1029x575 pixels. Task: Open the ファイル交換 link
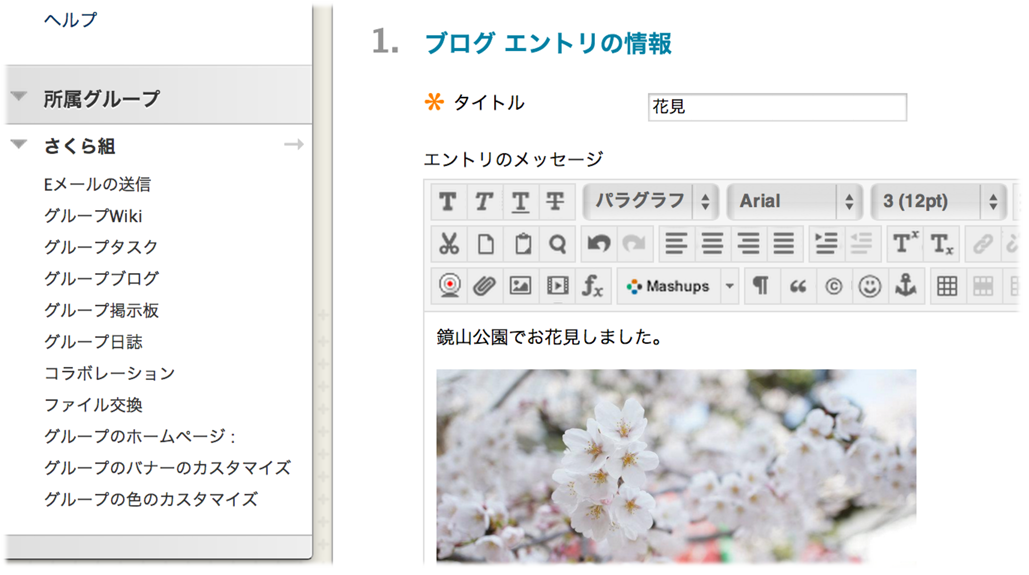point(93,405)
